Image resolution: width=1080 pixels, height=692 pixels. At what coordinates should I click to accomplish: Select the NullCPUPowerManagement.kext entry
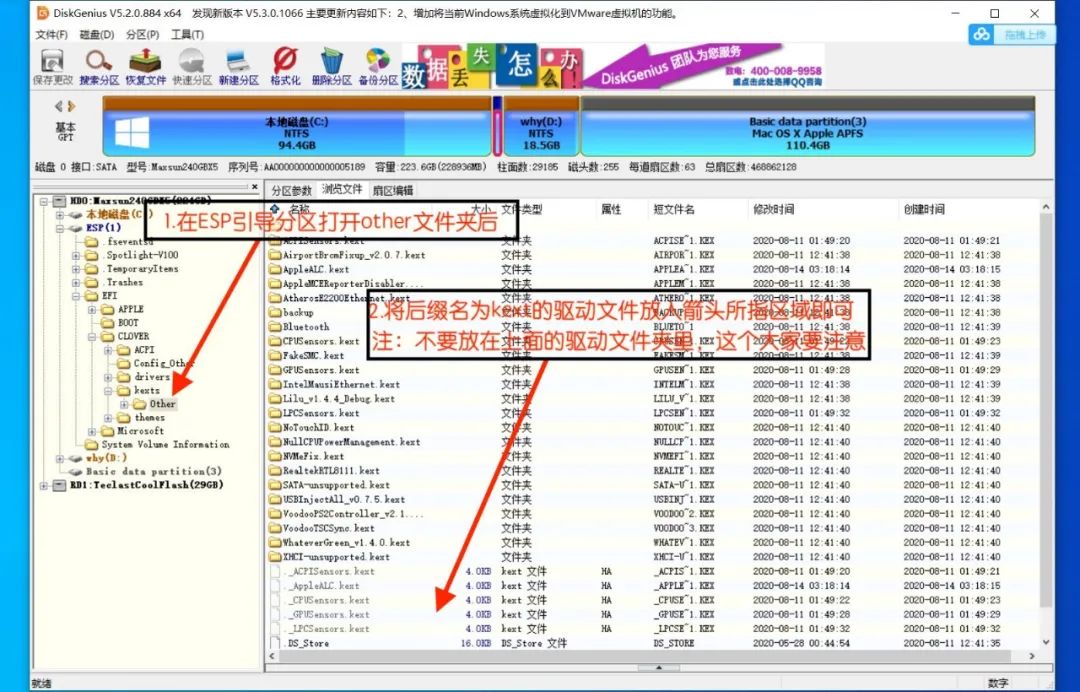pyautogui.click(x=351, y=442)
